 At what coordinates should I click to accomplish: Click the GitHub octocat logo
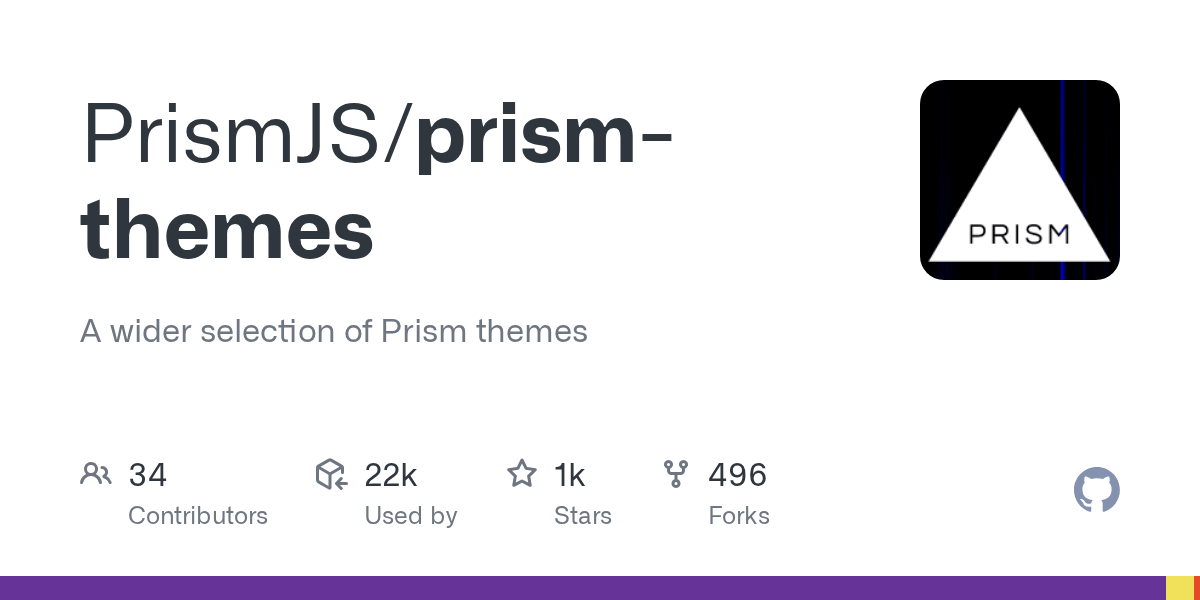coord(1096,490)
